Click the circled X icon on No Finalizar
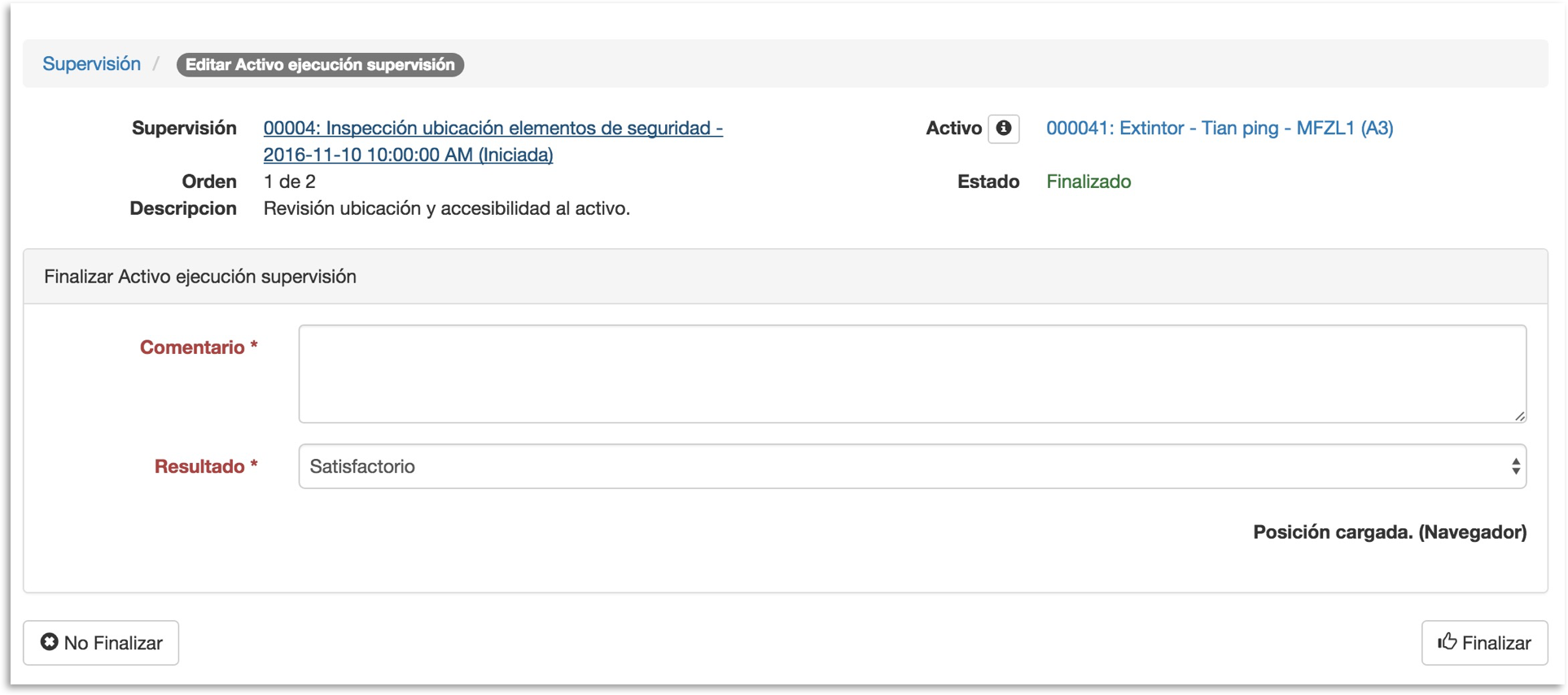This screenshot has height=695, width=1568. click(x=50, y=642)
